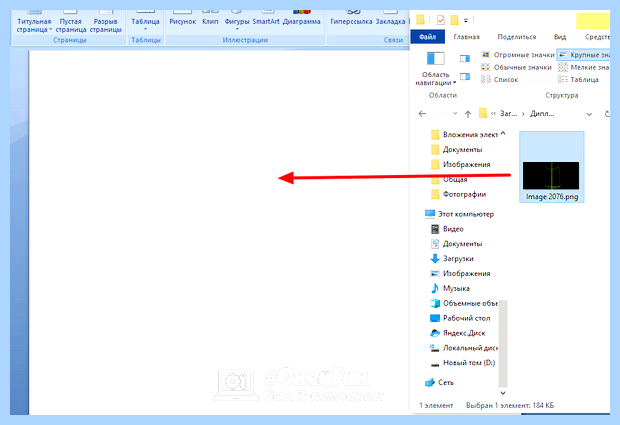Click the navigation pane scrollbar
The image size is (620, 425).
coord(503,343)
